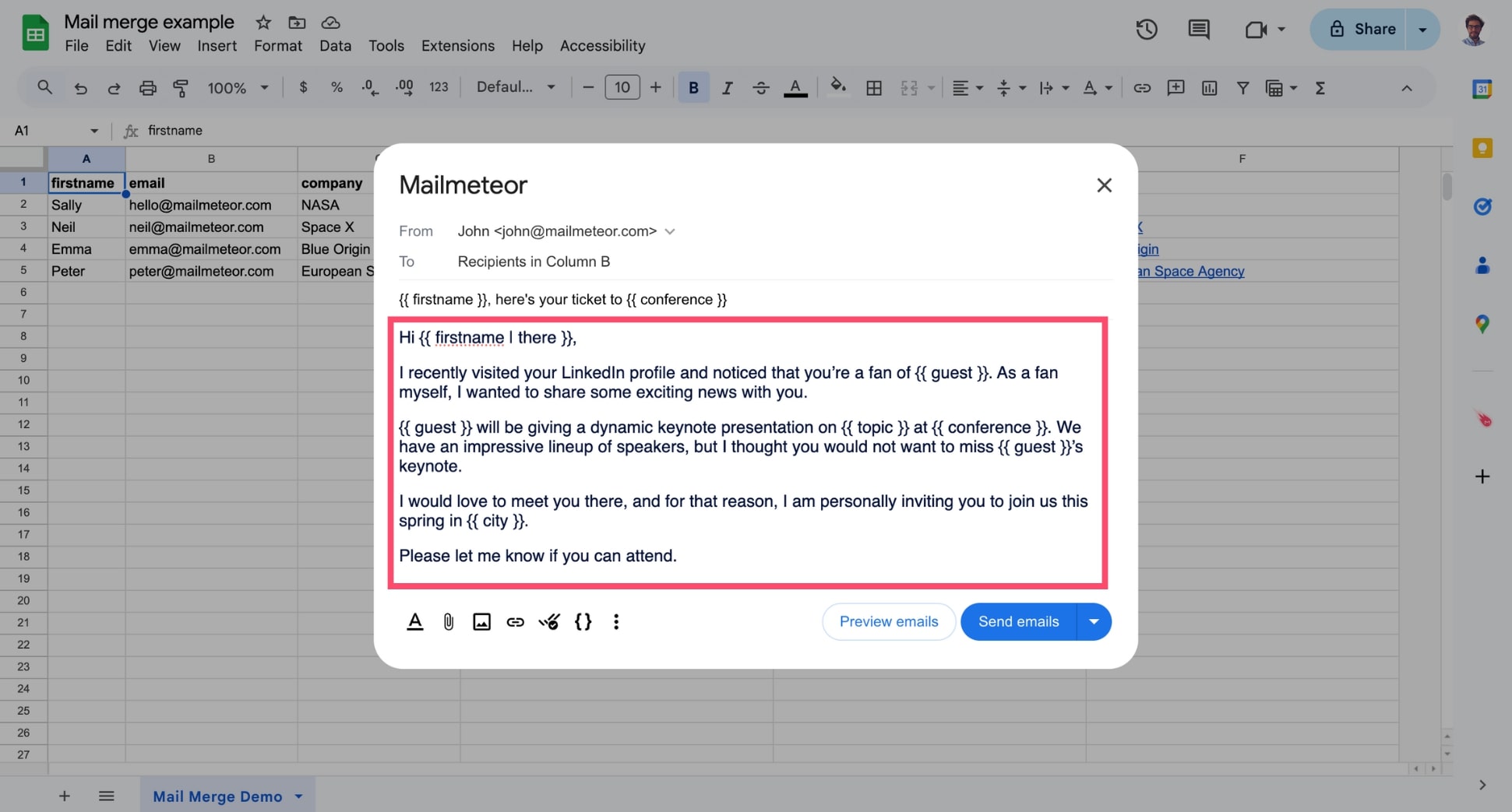Decrease font size with minus button
Image resolution: width=1512 pixels, height=812 pixels.
coord(588,87)
